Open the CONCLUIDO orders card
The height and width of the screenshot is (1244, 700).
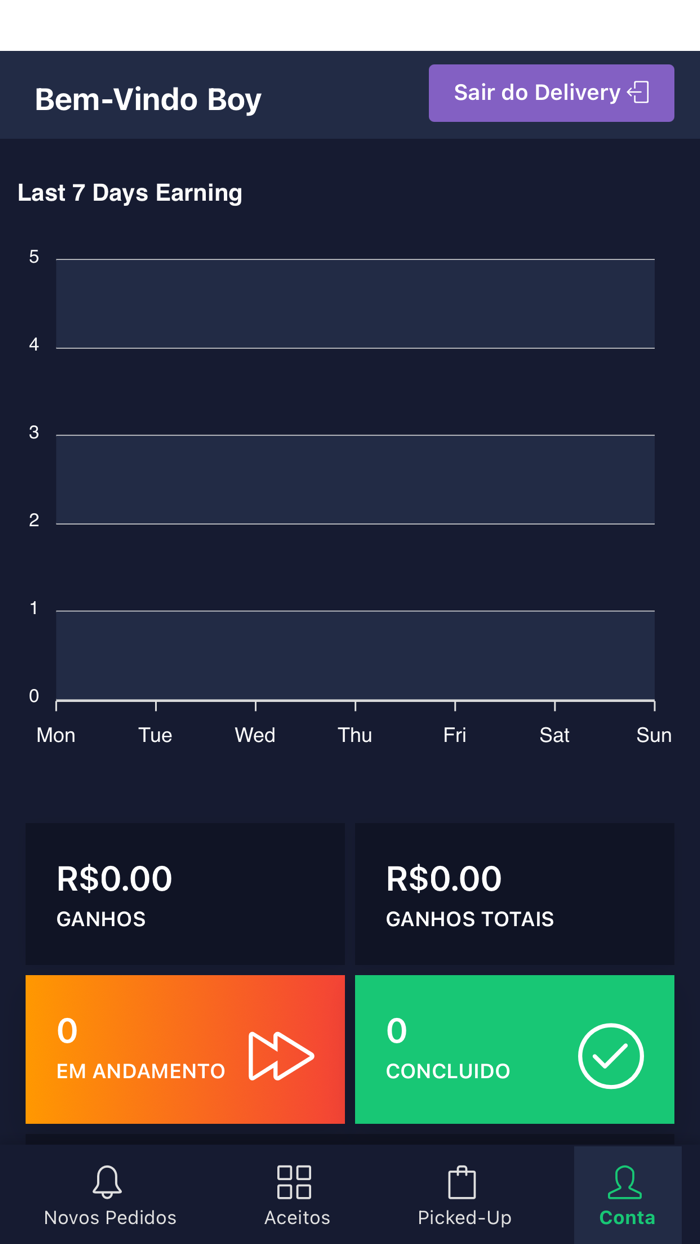(x=514, y=1049)
